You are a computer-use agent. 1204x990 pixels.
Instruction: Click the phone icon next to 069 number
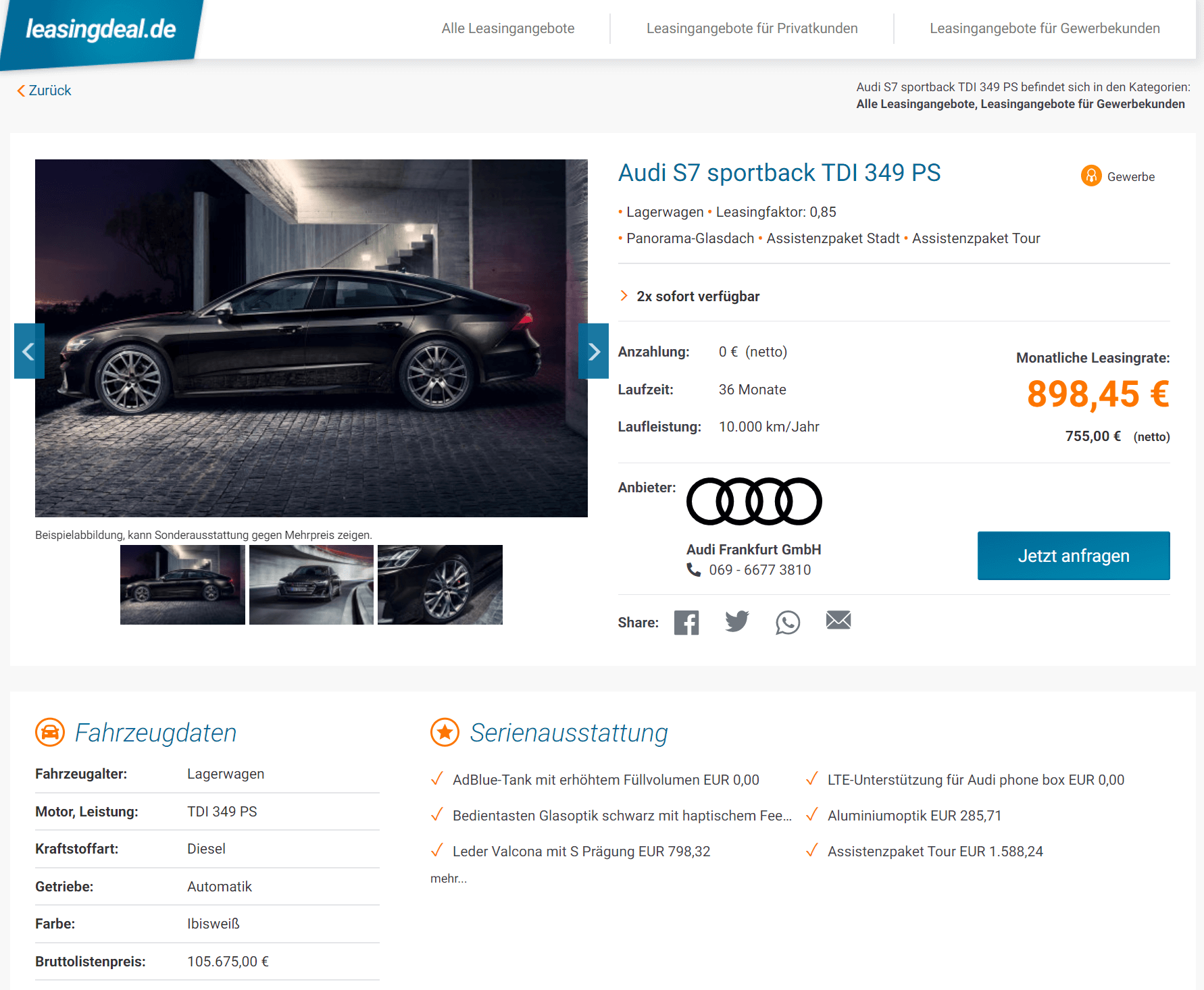[694, 570]
